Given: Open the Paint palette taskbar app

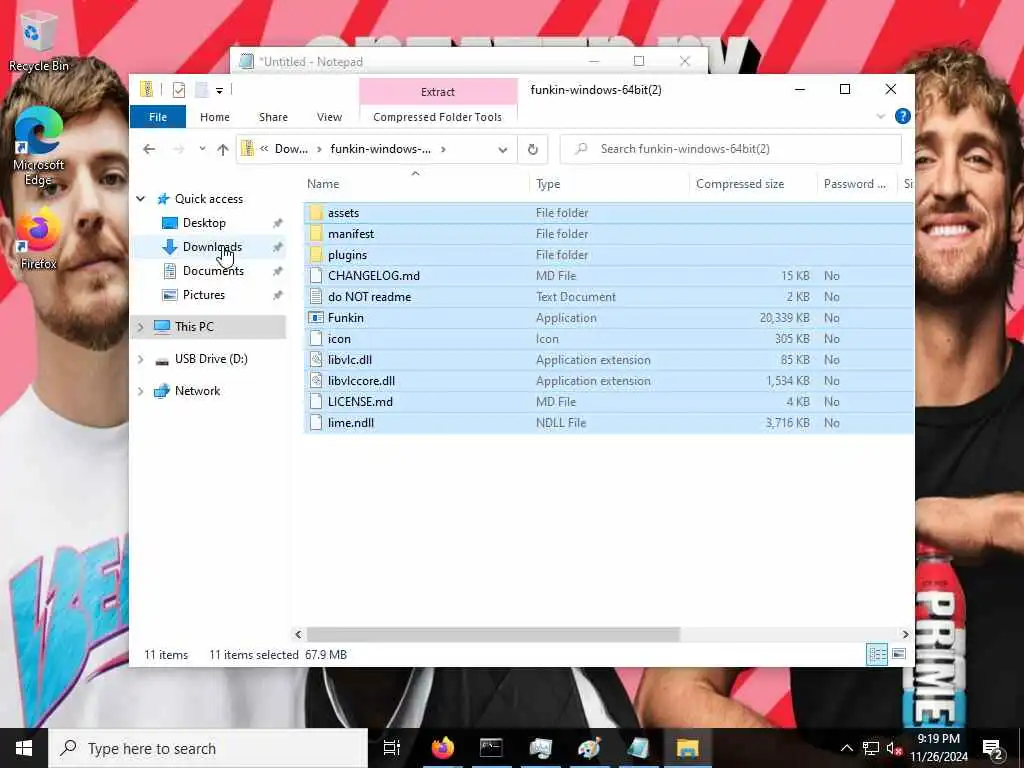Looking at the screenshot, I should (589, 748).
